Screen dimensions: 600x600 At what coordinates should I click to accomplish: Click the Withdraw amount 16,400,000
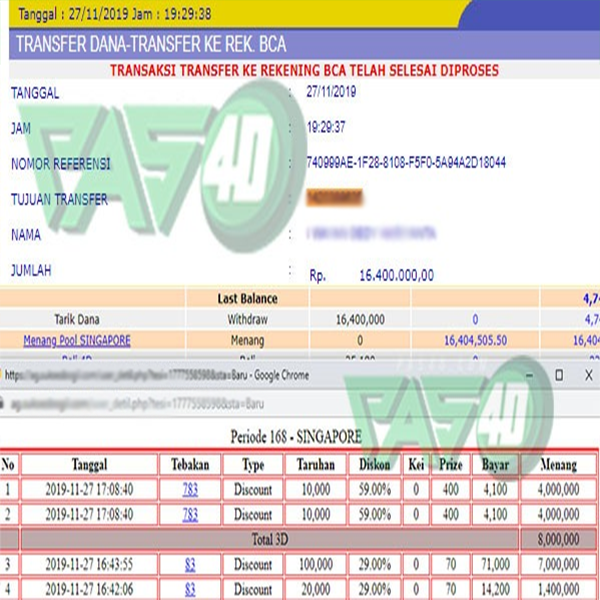(360, 320)
